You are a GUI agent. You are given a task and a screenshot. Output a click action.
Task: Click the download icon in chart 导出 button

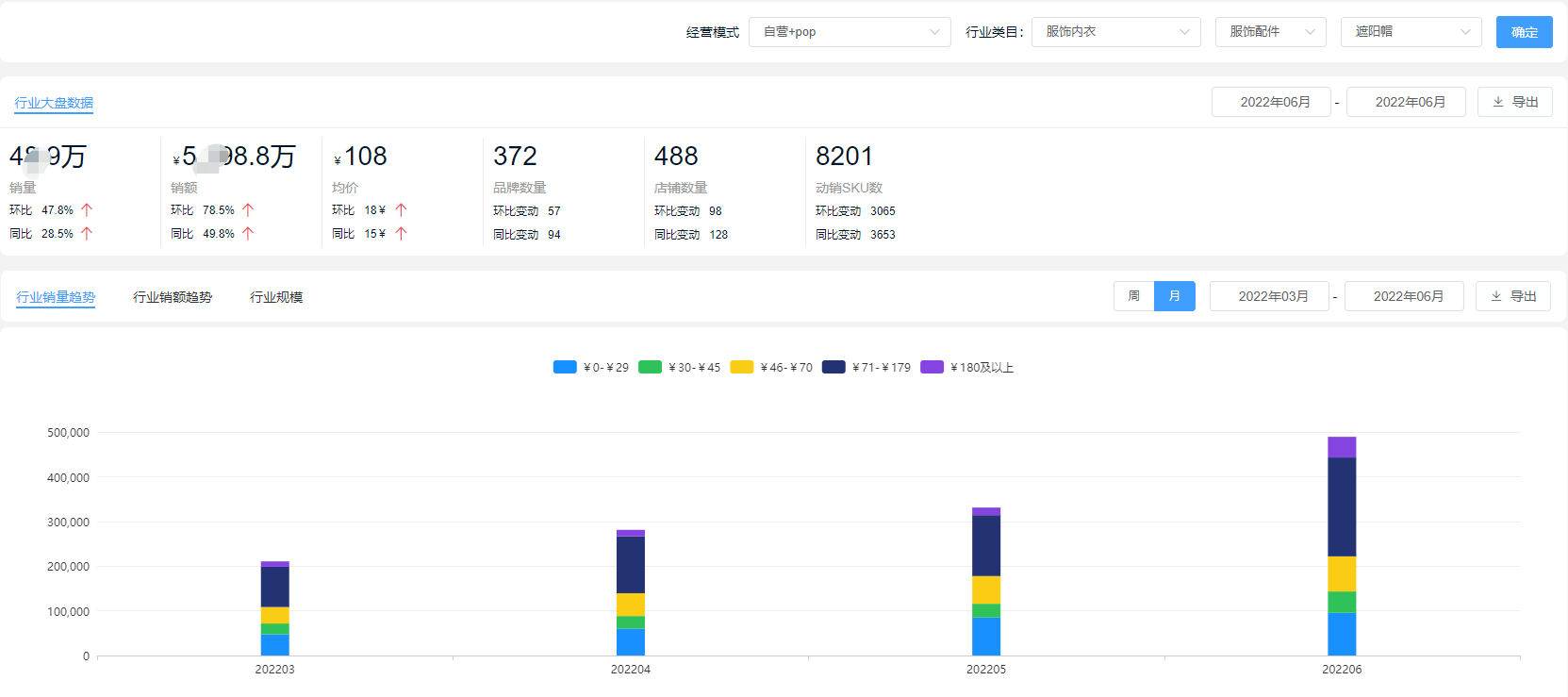pyautogui.click(x=1496, y=296)
